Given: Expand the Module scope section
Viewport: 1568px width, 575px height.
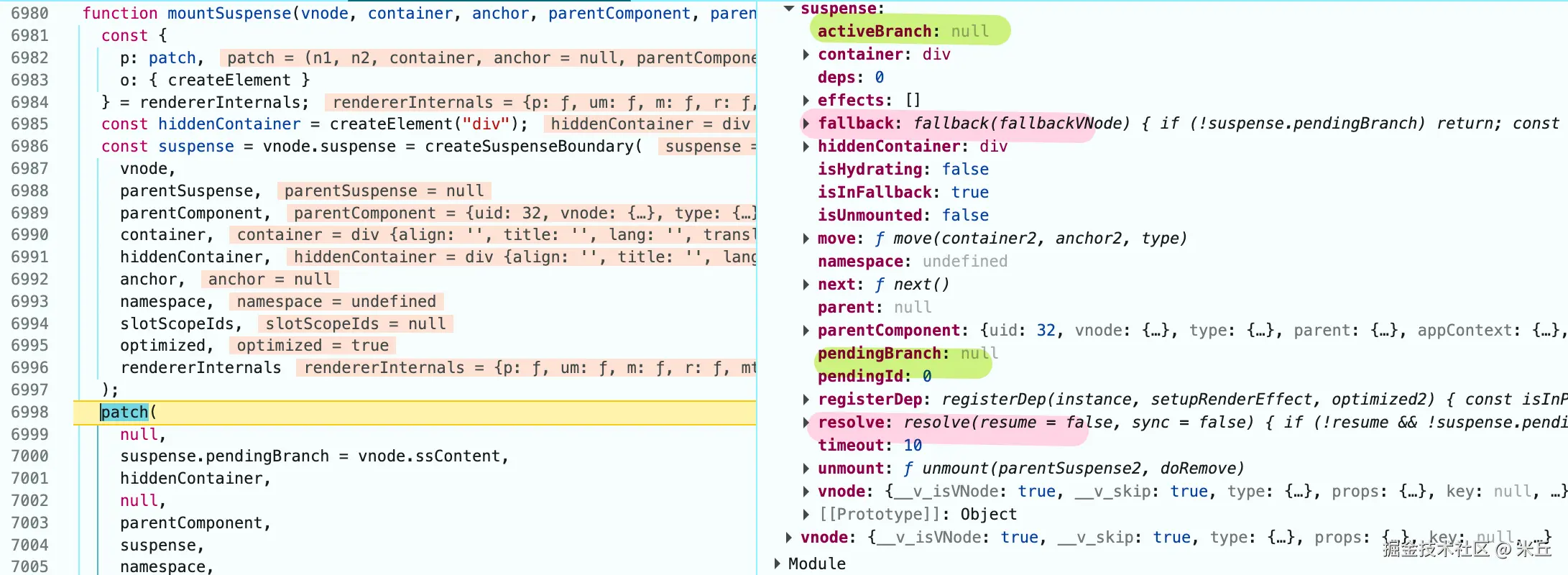Looking at the screenshot, I should click(777, 563).
